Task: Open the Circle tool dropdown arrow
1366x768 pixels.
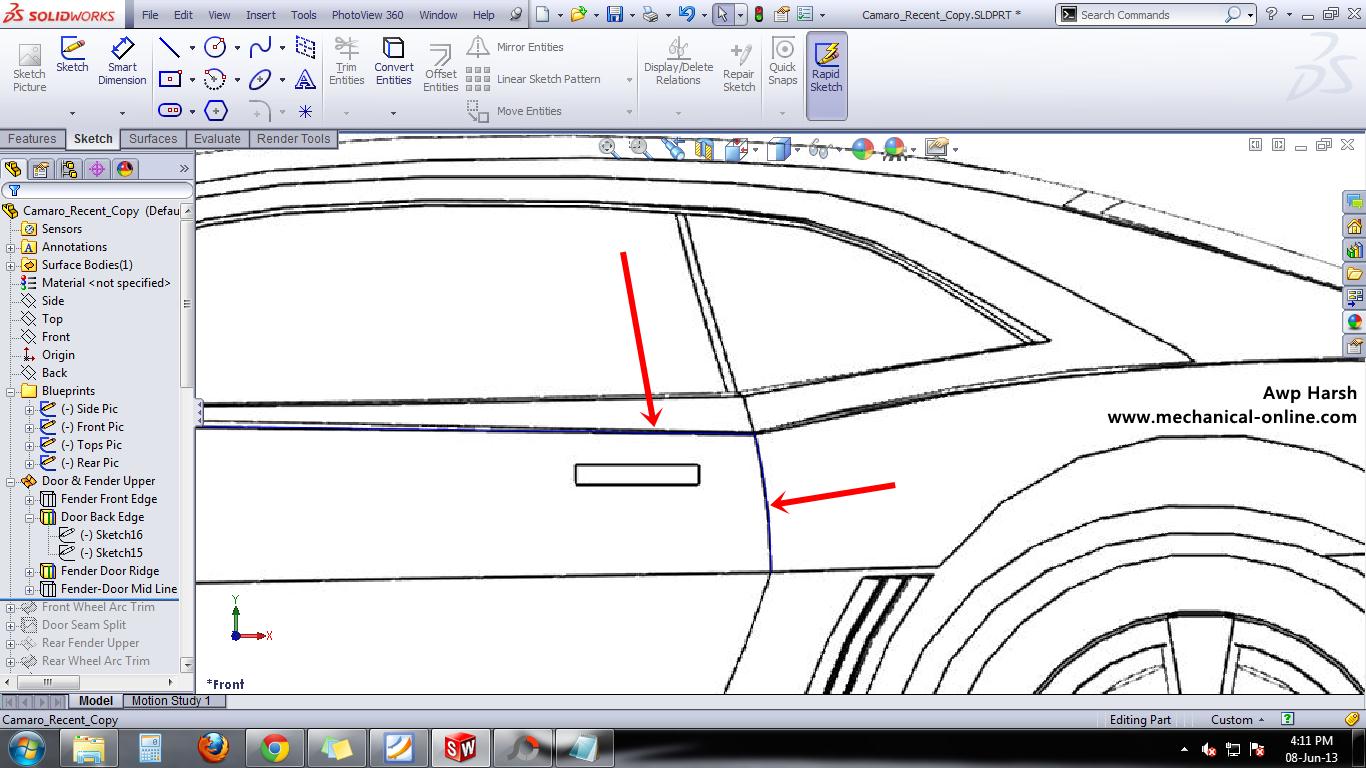Action: [237, 48]
